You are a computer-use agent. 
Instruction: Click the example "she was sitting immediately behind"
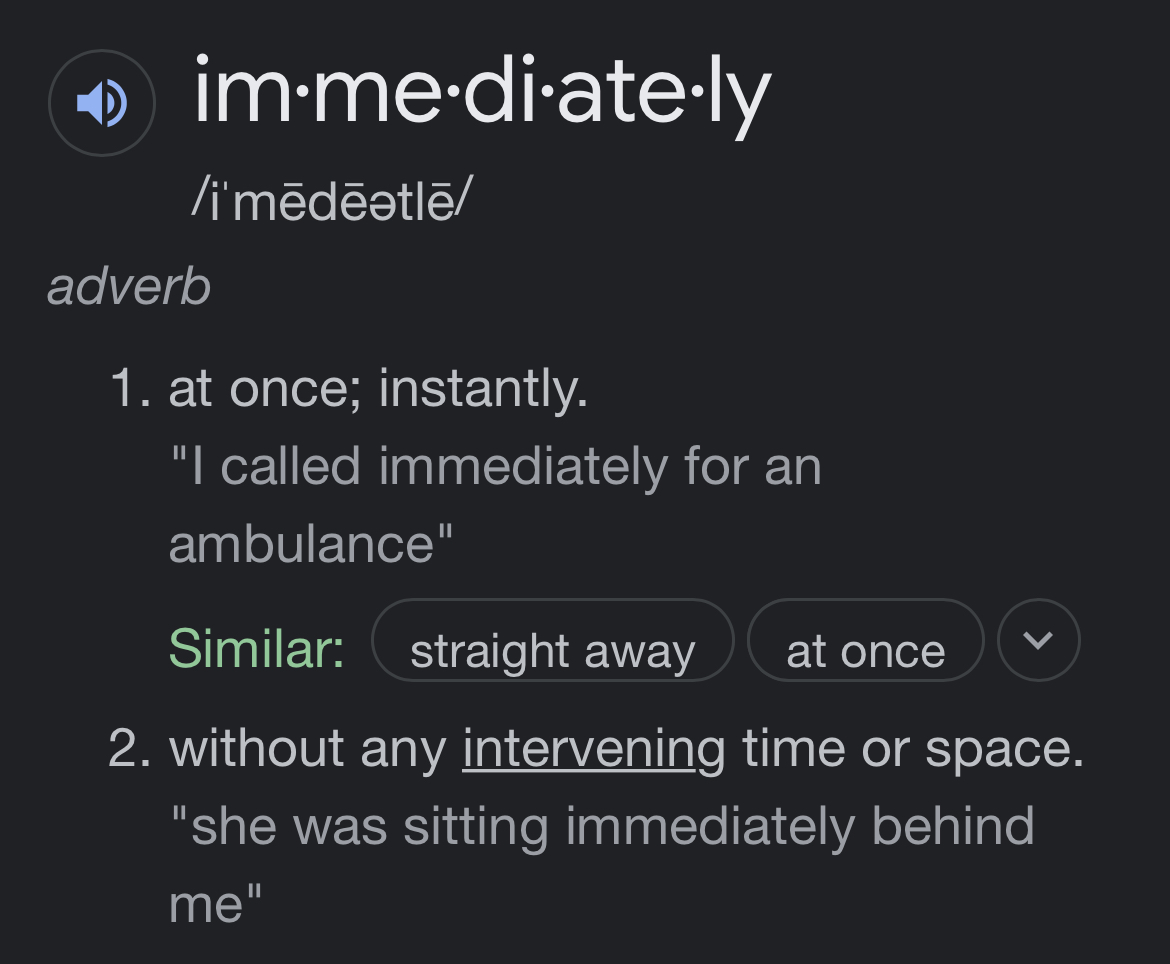[x=602, y=827]
